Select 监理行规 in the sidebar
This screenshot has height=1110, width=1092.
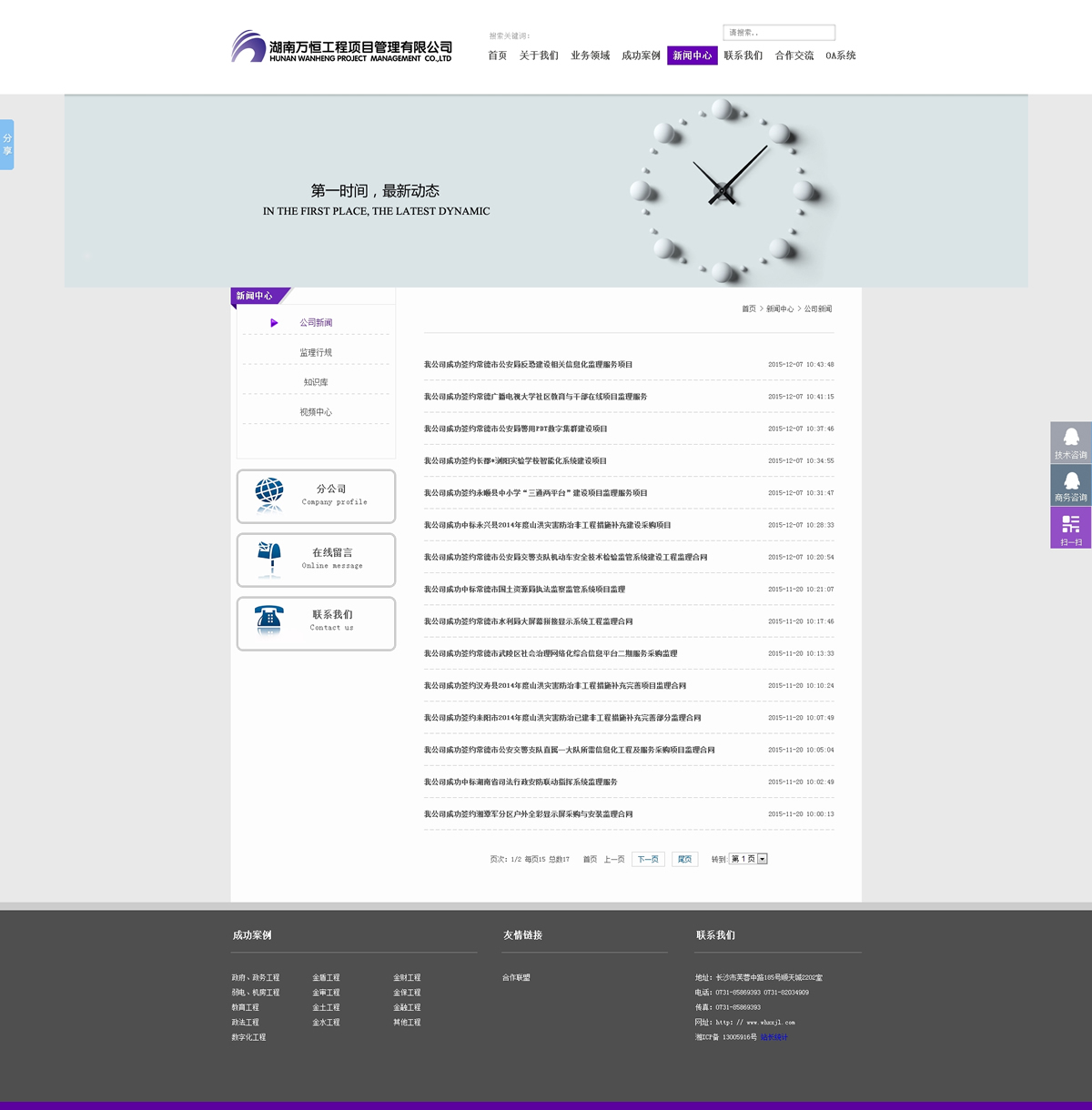coord(316,352)
